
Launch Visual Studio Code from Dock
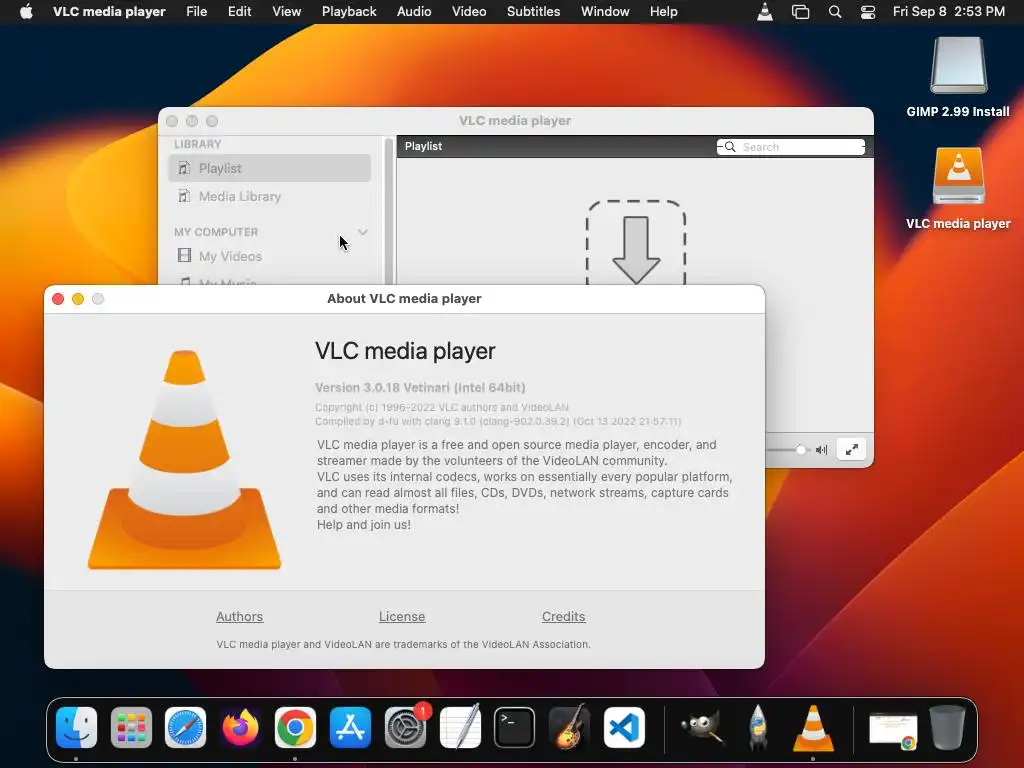[624, 727]
